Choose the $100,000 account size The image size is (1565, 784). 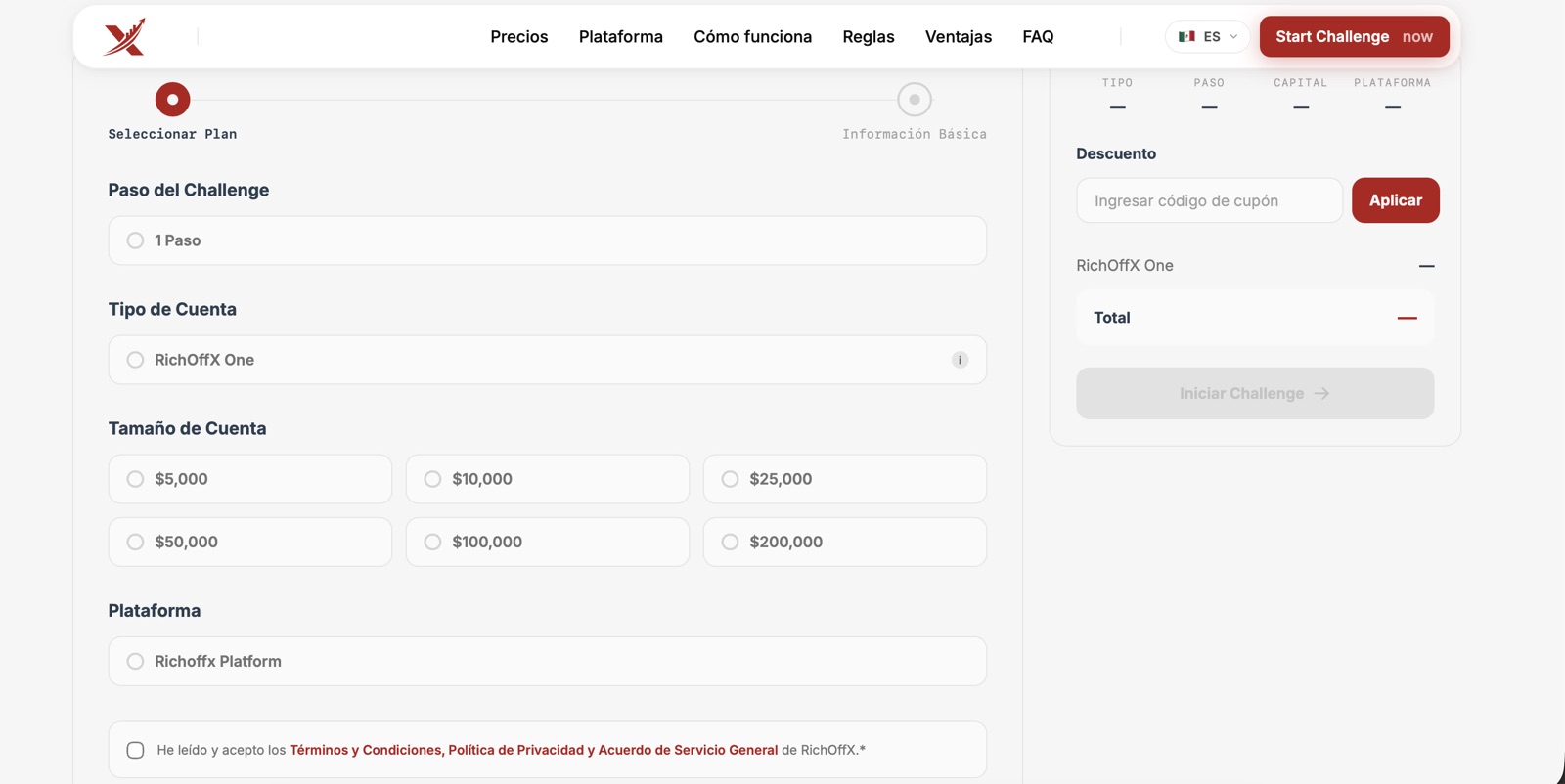pyautogui.click(x=548, y=542)
